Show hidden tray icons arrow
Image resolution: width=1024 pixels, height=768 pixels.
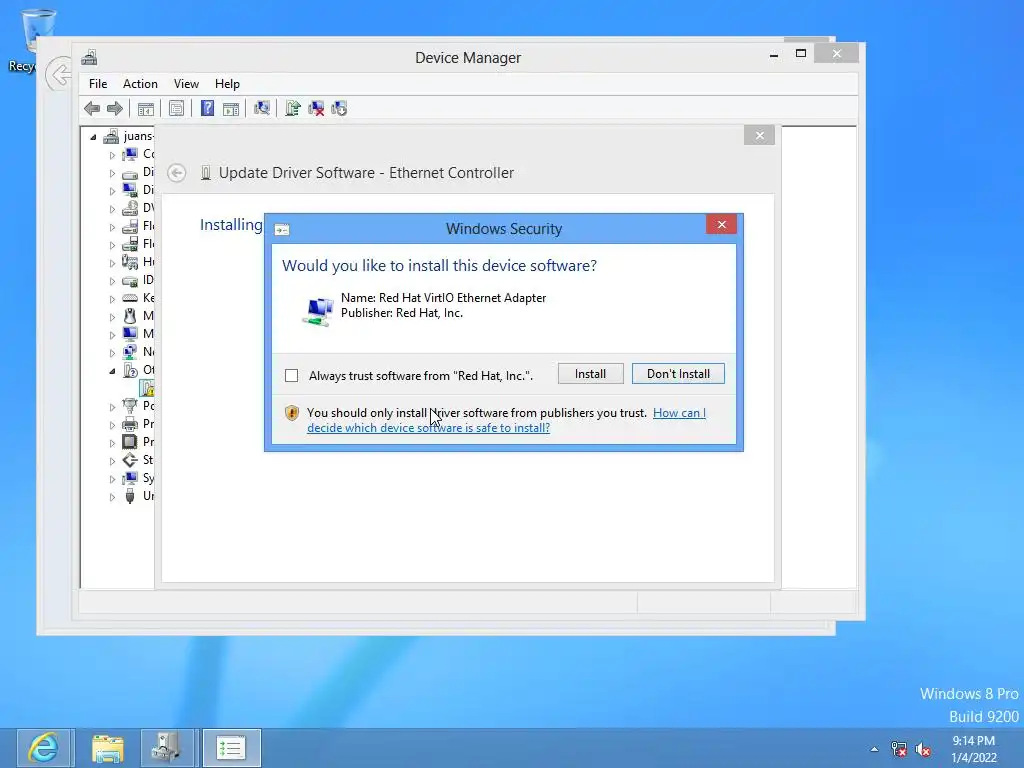pyautogui.click(x=874, y=749)
